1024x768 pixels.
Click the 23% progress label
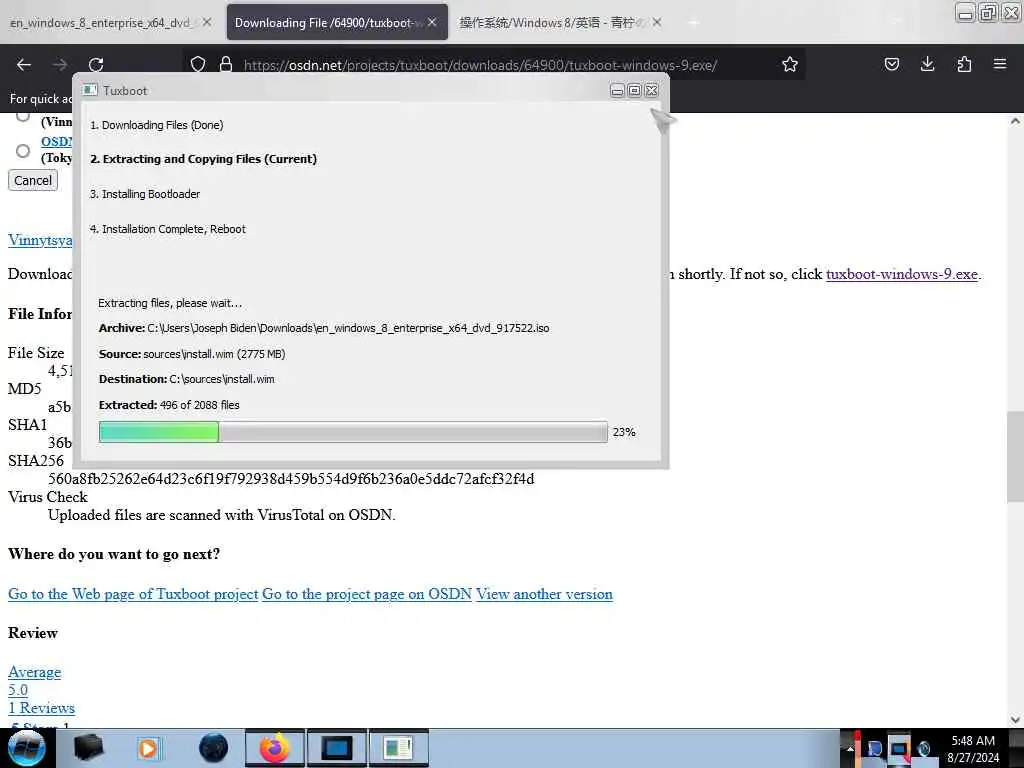[x=624, y=432]
